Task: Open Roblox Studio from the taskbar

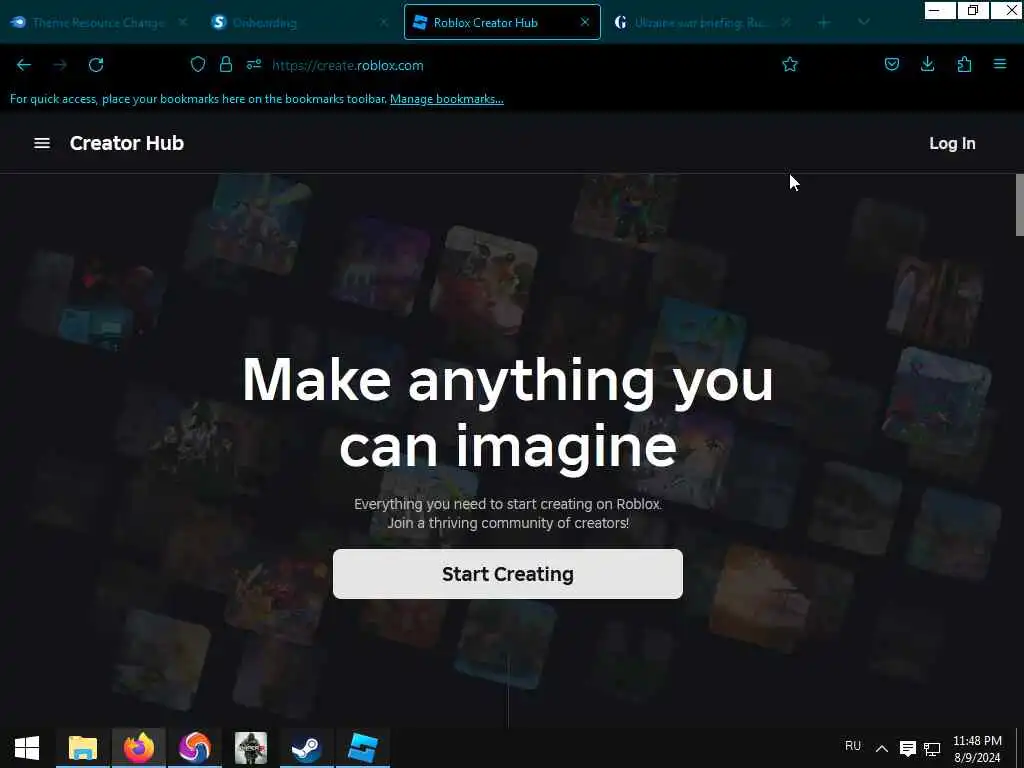Action: point(362,748)
